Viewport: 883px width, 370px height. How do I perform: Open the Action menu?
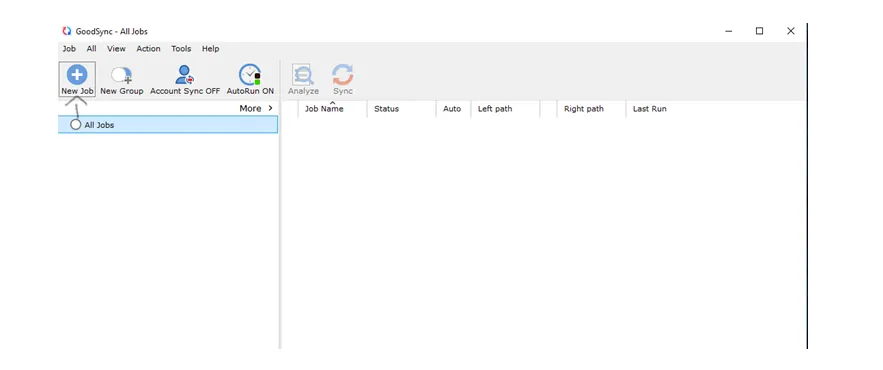(148, 49)
